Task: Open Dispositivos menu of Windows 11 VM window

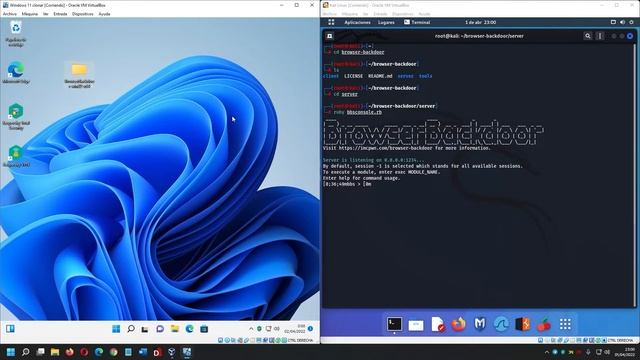Action: (x=83, y=14)
